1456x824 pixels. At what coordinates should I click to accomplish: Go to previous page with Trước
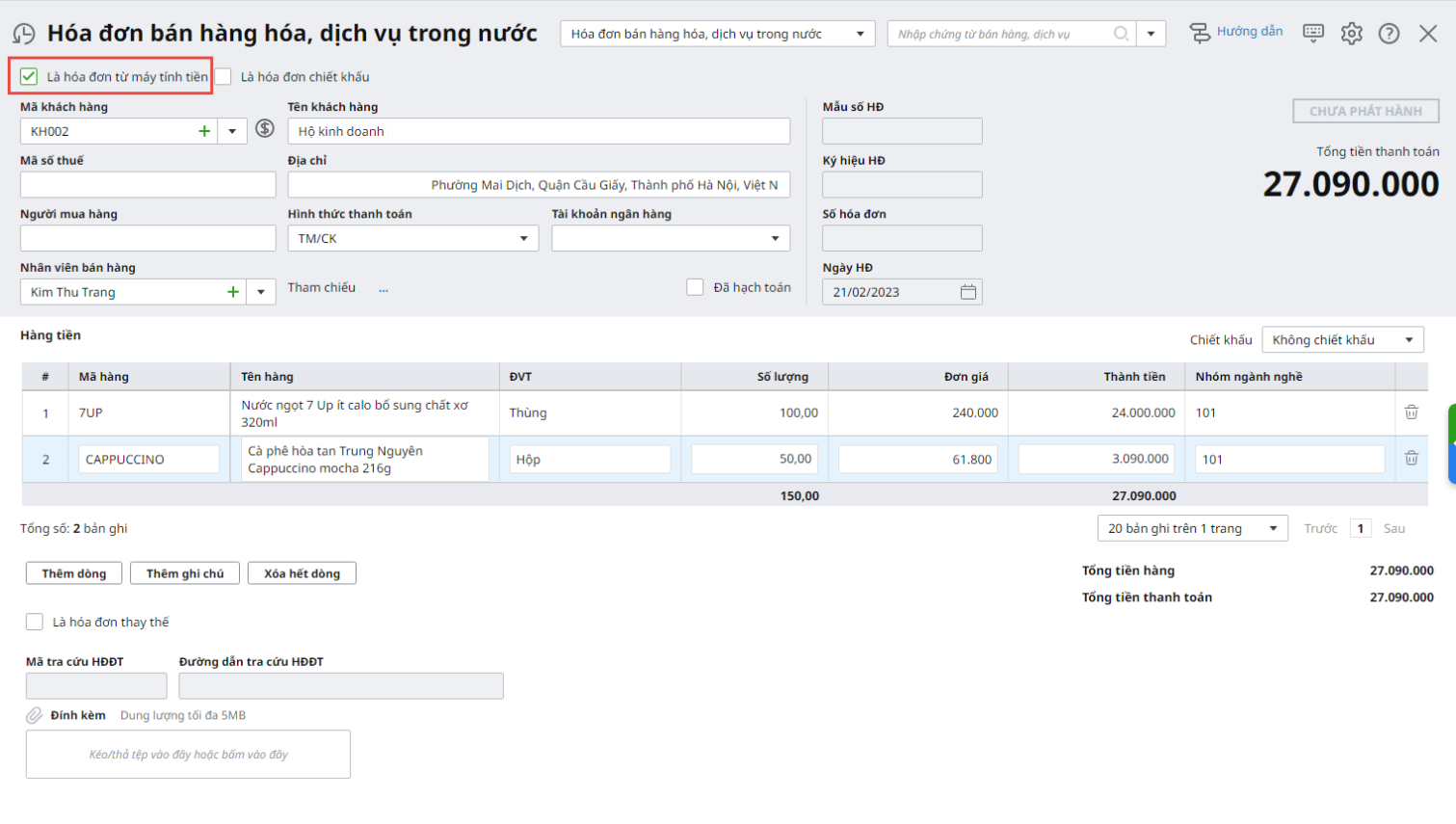[x=1320, y=528]
